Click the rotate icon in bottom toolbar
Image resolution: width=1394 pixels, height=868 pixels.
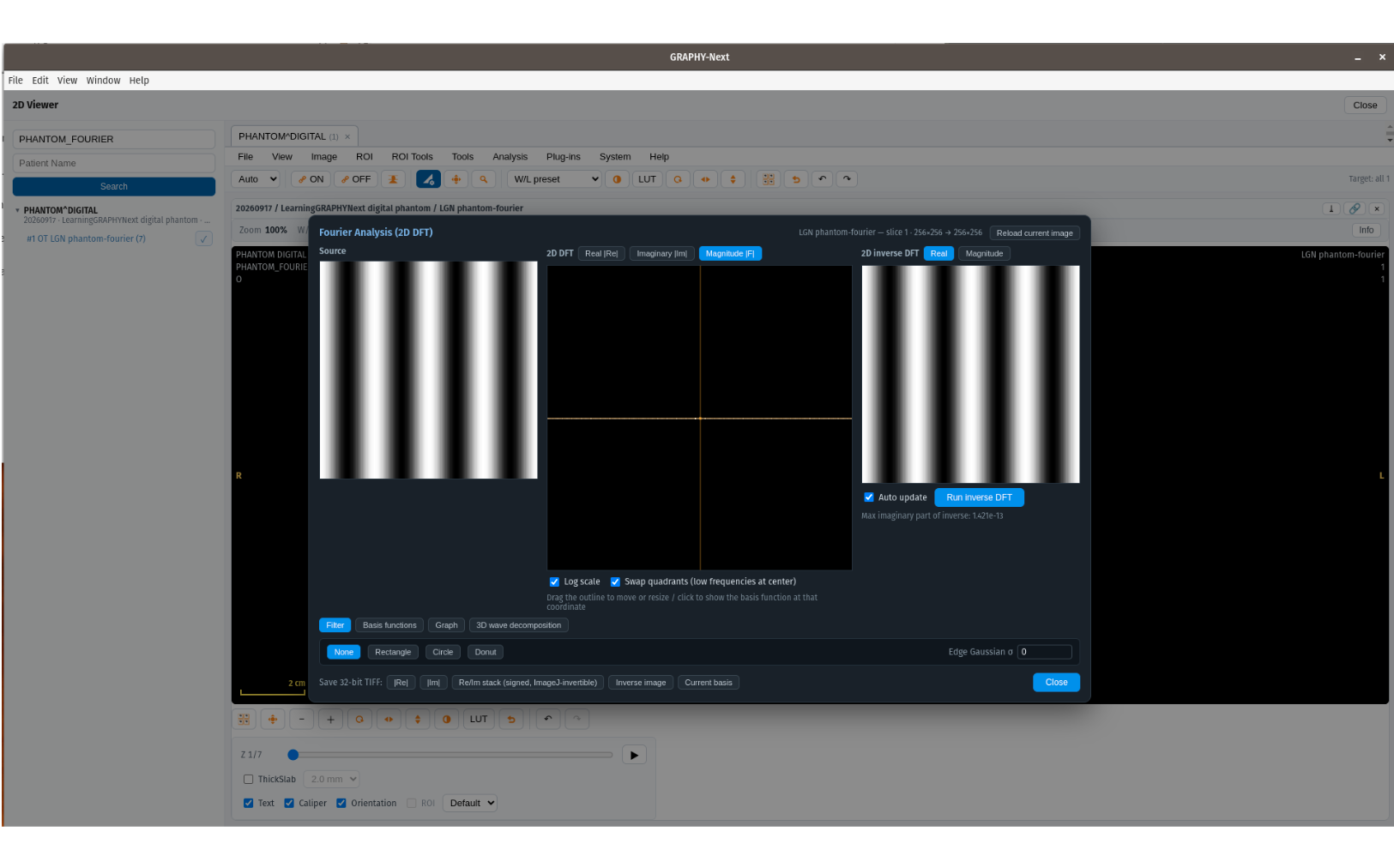tap(359, 720)
